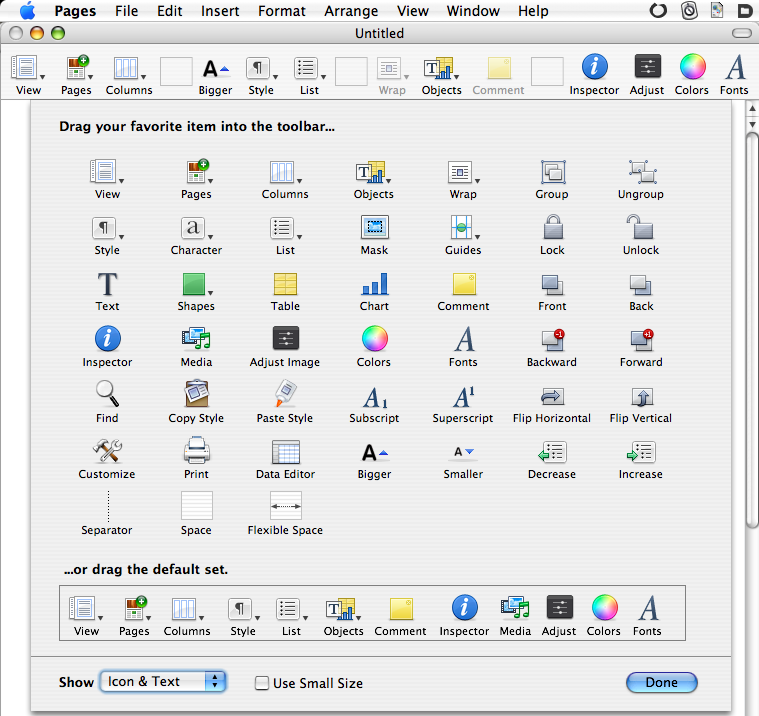Open the Pages dropdown in top toolbar

pyautogui.click(x=76, y=75)
